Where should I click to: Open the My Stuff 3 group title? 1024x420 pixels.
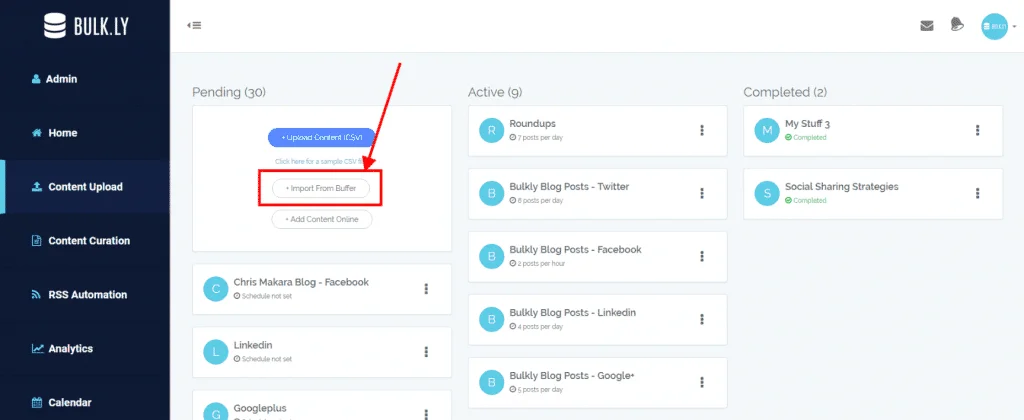point(807,123)
